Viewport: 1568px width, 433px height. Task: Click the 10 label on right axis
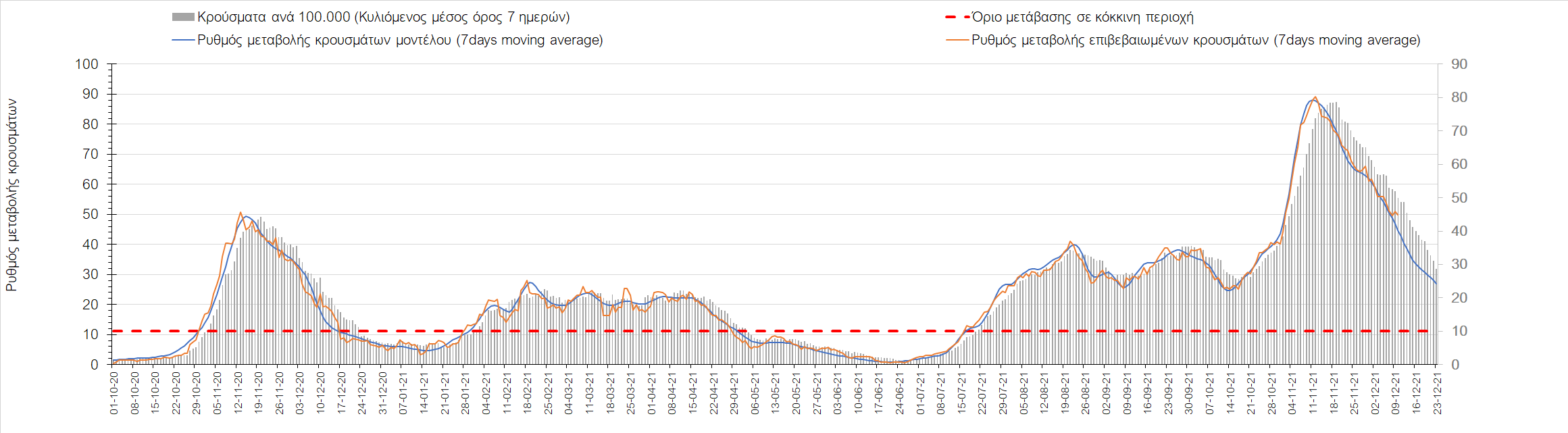[1459, 331]
